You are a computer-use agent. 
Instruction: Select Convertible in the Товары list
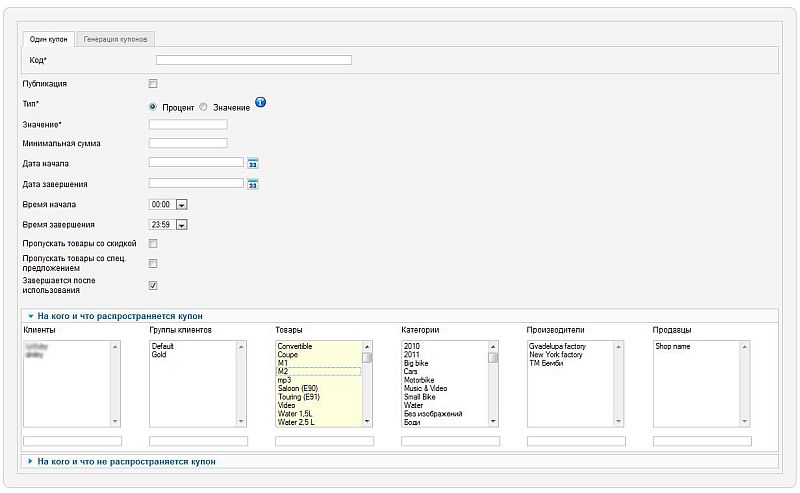click(x=295, y=347)
